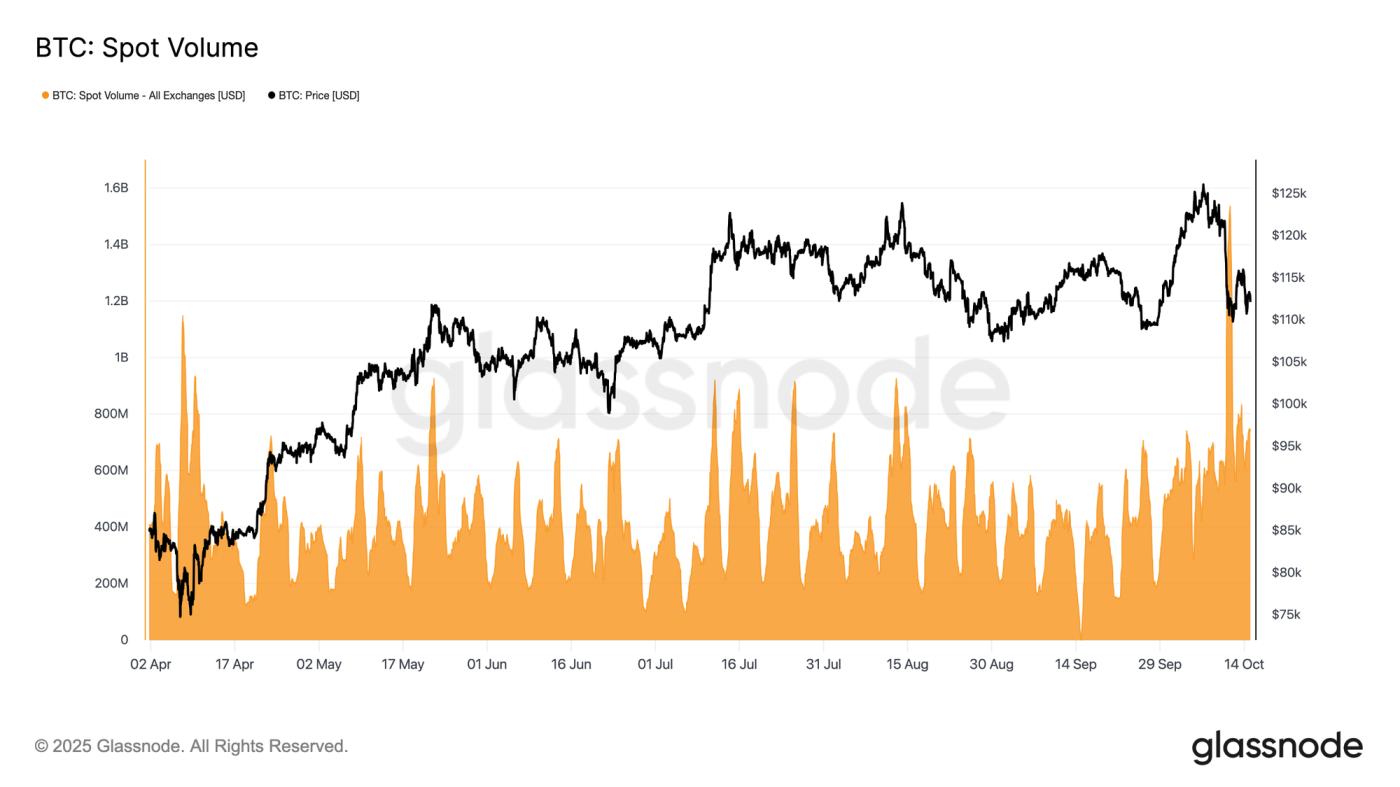This screenshot has height=787, width=1400.
Task: Click the '1B' volume axis label
Action: pyautogui.click(x=120, y=358)
